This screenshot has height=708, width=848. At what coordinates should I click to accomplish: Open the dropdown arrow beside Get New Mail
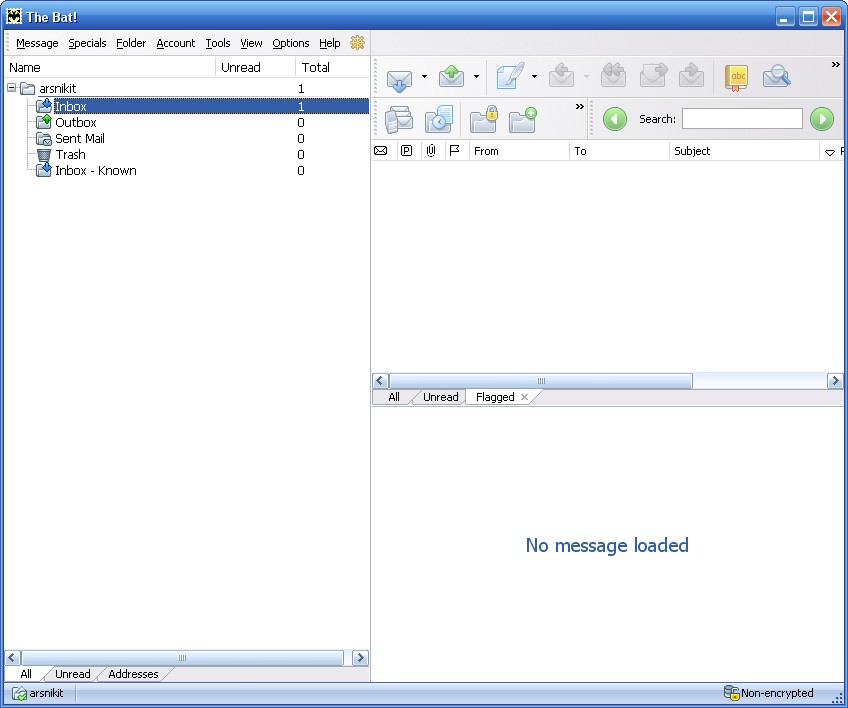[424, 77]
